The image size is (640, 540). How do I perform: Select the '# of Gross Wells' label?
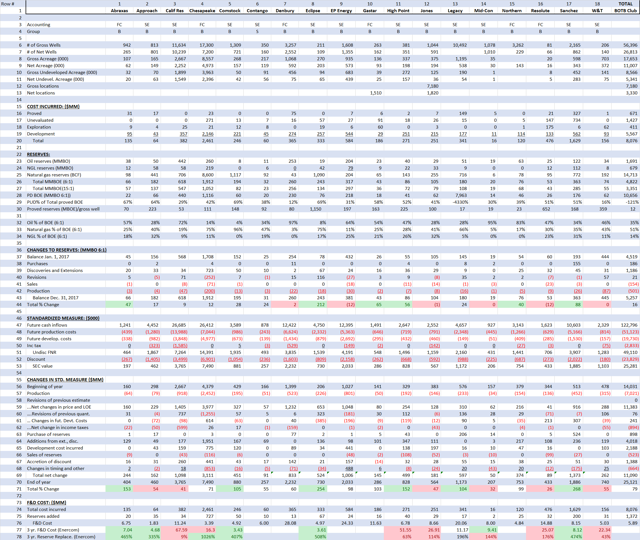44,45
